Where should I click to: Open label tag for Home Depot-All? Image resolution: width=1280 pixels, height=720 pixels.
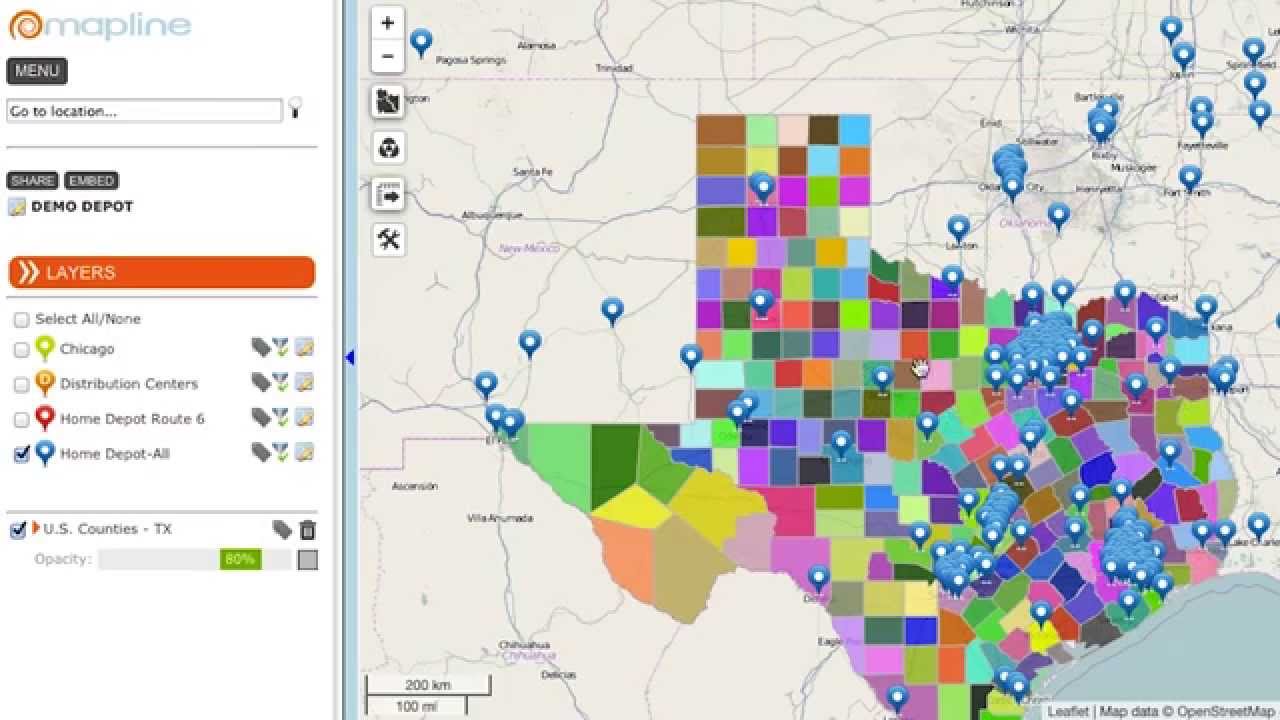pyautogui.click(x=260, y=452)
